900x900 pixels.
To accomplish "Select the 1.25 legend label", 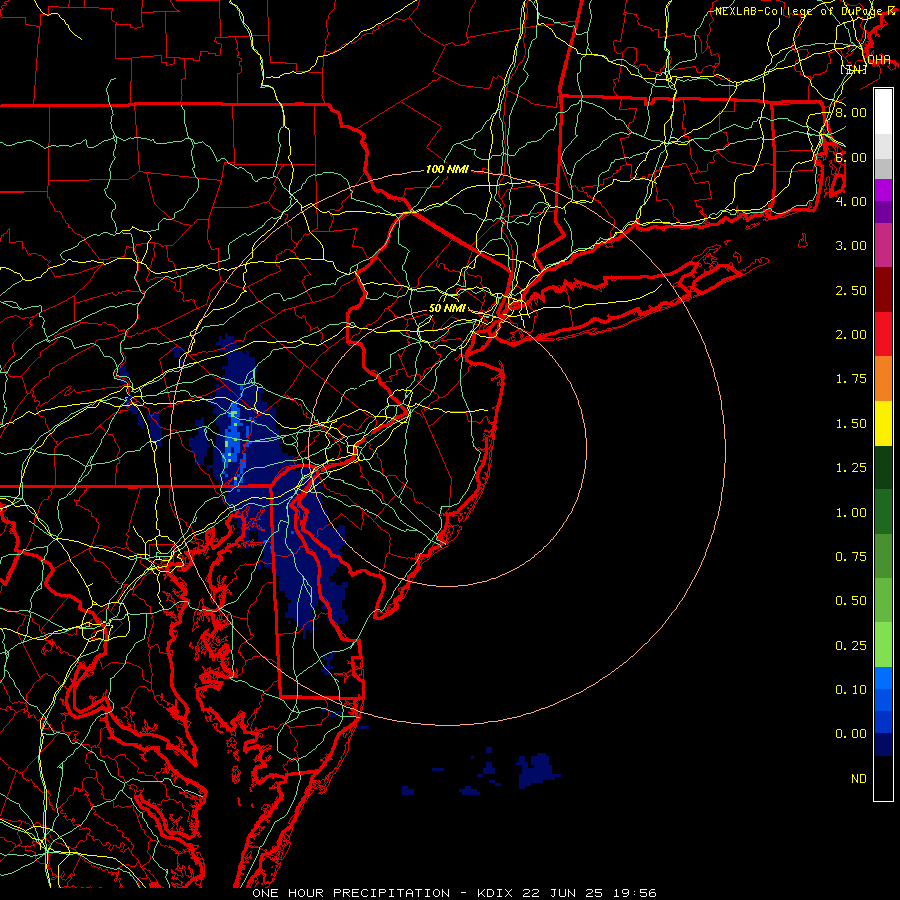I will point(851,468).
